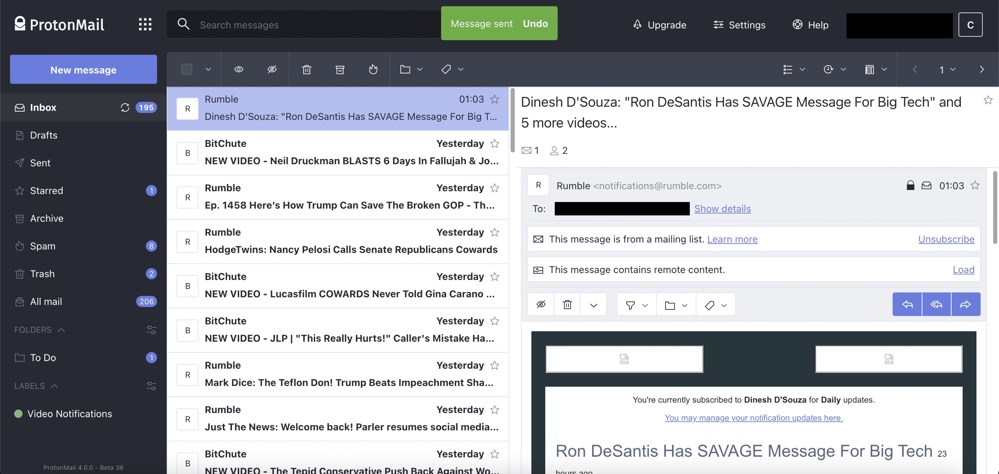Star the Rumble Ep. 1458 message
This screenshot has width=999, height=474.
[x=494, y=188]
